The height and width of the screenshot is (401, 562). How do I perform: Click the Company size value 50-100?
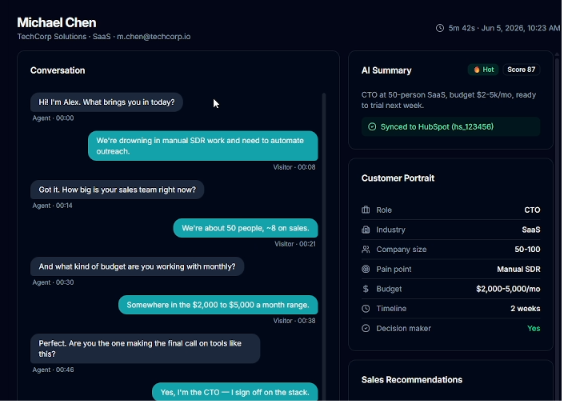point(527,249)
